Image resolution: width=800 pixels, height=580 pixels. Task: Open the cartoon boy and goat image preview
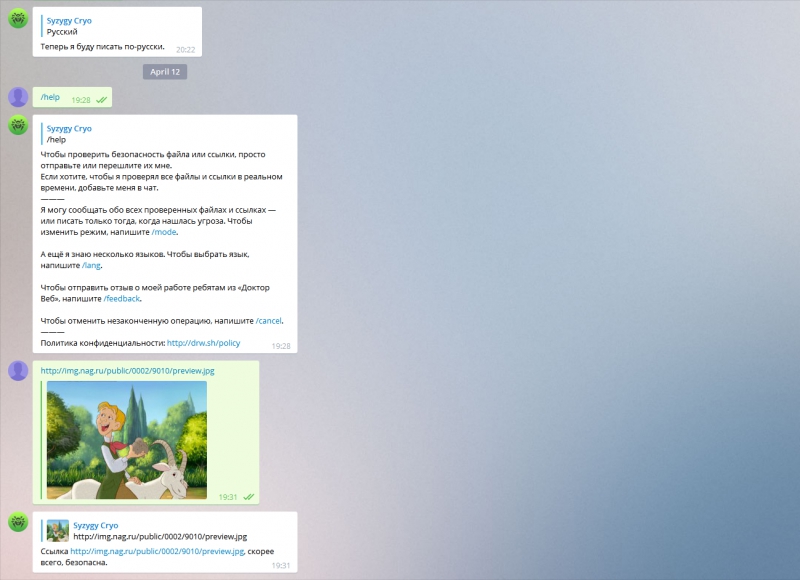click(127, 440)
